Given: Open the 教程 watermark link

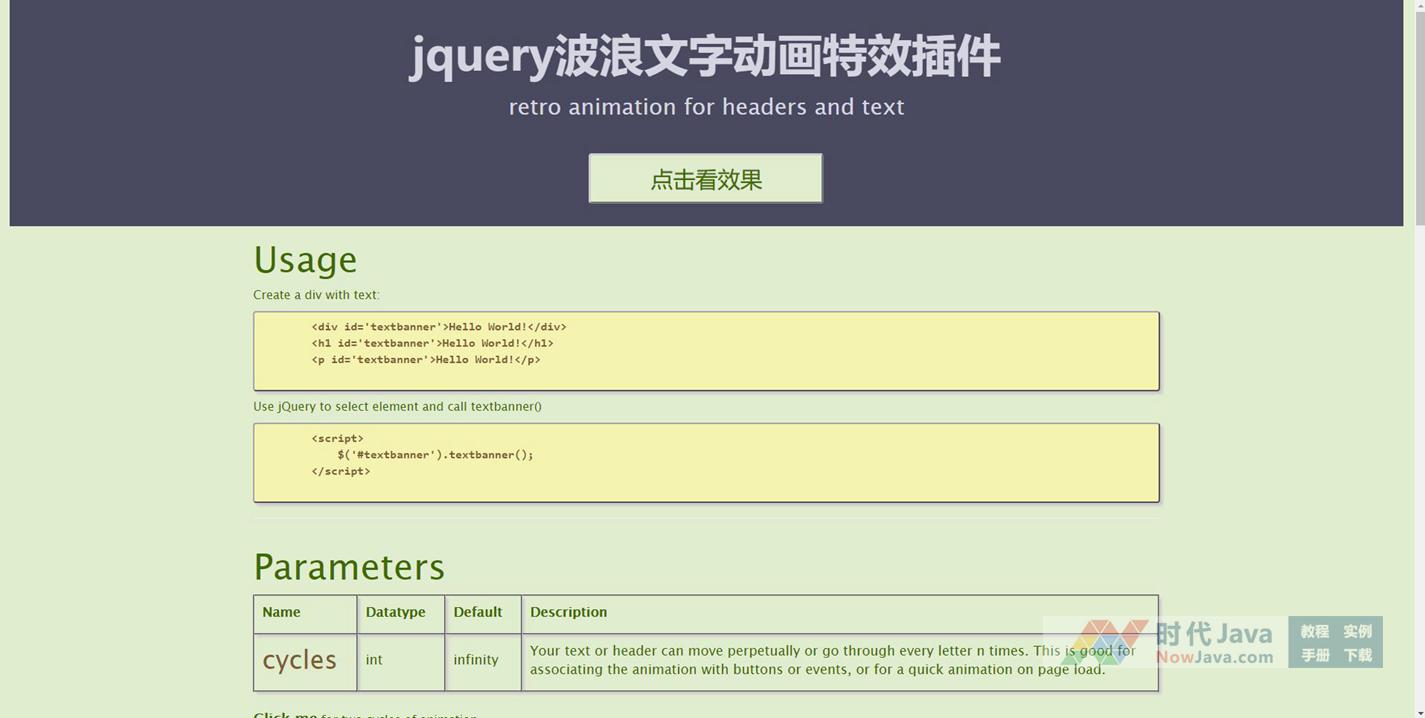Looking at the screenshot, I should 1314,631.
